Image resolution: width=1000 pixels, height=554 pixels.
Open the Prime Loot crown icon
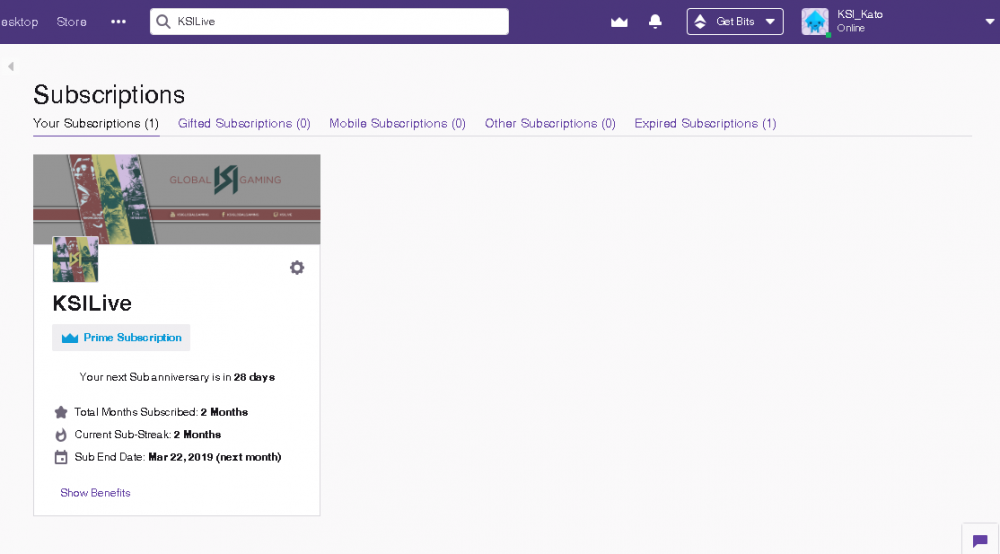(x=619, y=22)
